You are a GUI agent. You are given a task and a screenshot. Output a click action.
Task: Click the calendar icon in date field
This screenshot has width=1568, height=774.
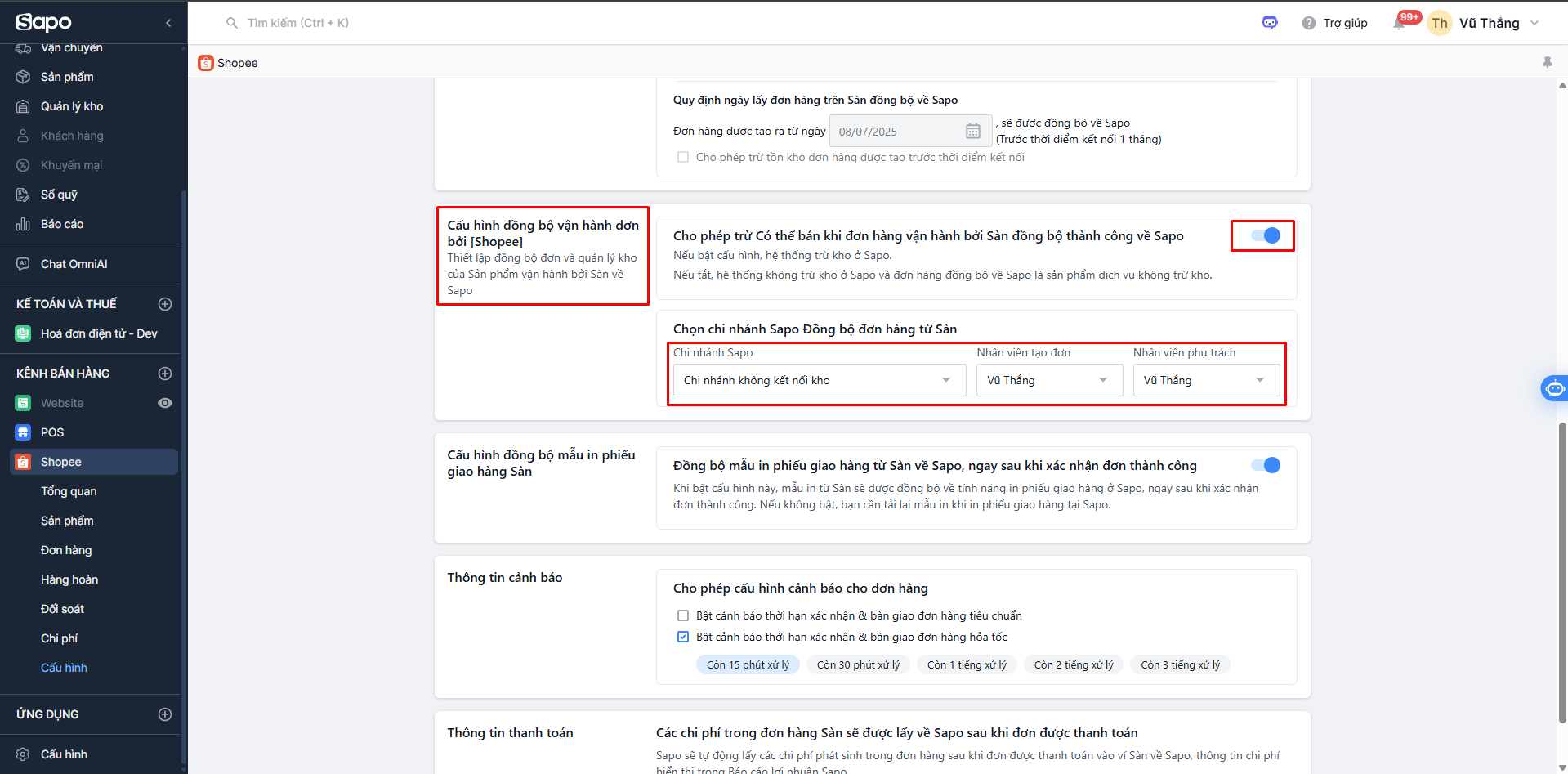tap(973, 131)
